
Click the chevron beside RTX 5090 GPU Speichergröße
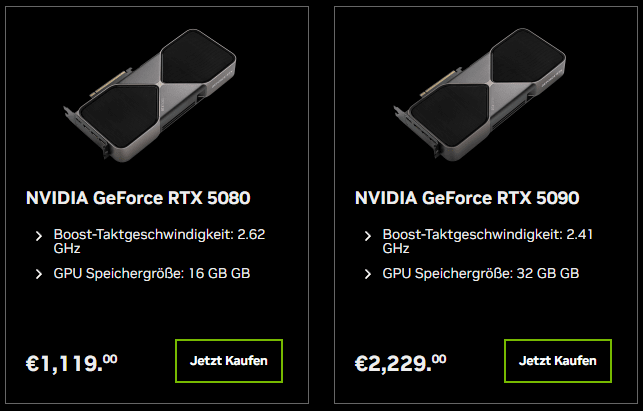coord(370,272)
